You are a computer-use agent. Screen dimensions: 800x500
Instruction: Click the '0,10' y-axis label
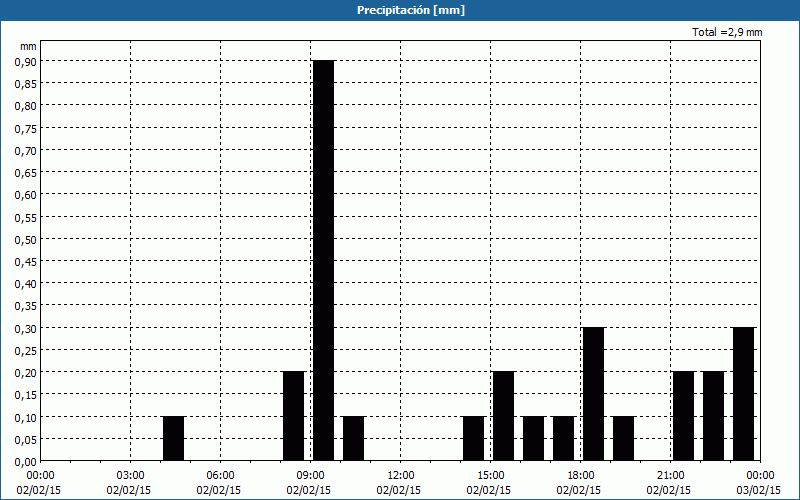pos(26,417)
